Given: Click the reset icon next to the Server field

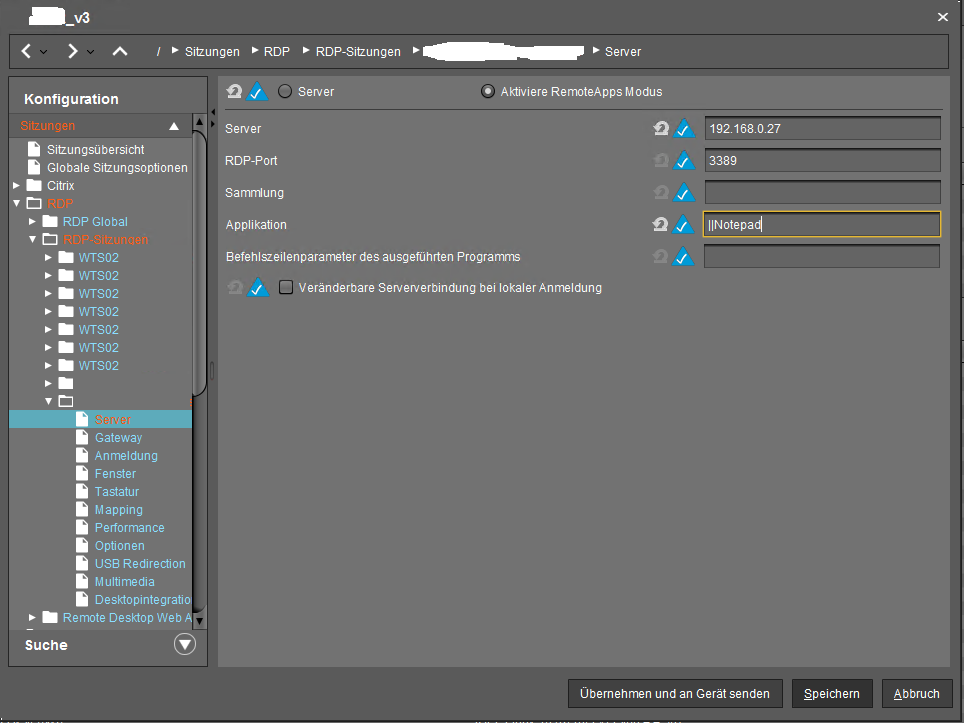Looking at the screenshot, I should (660, 129).
